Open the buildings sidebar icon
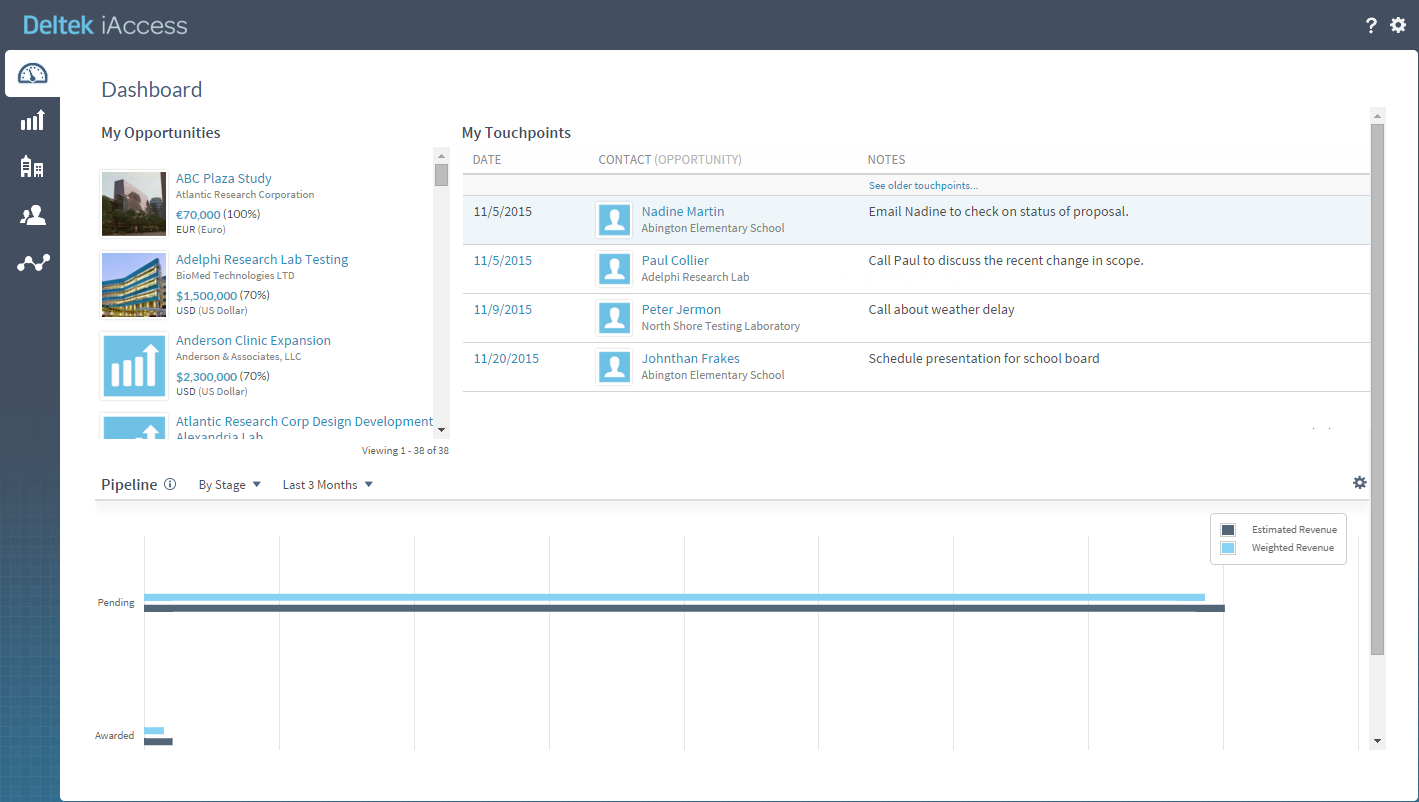Screen dimensions: 1419x802 pos(33,167)
